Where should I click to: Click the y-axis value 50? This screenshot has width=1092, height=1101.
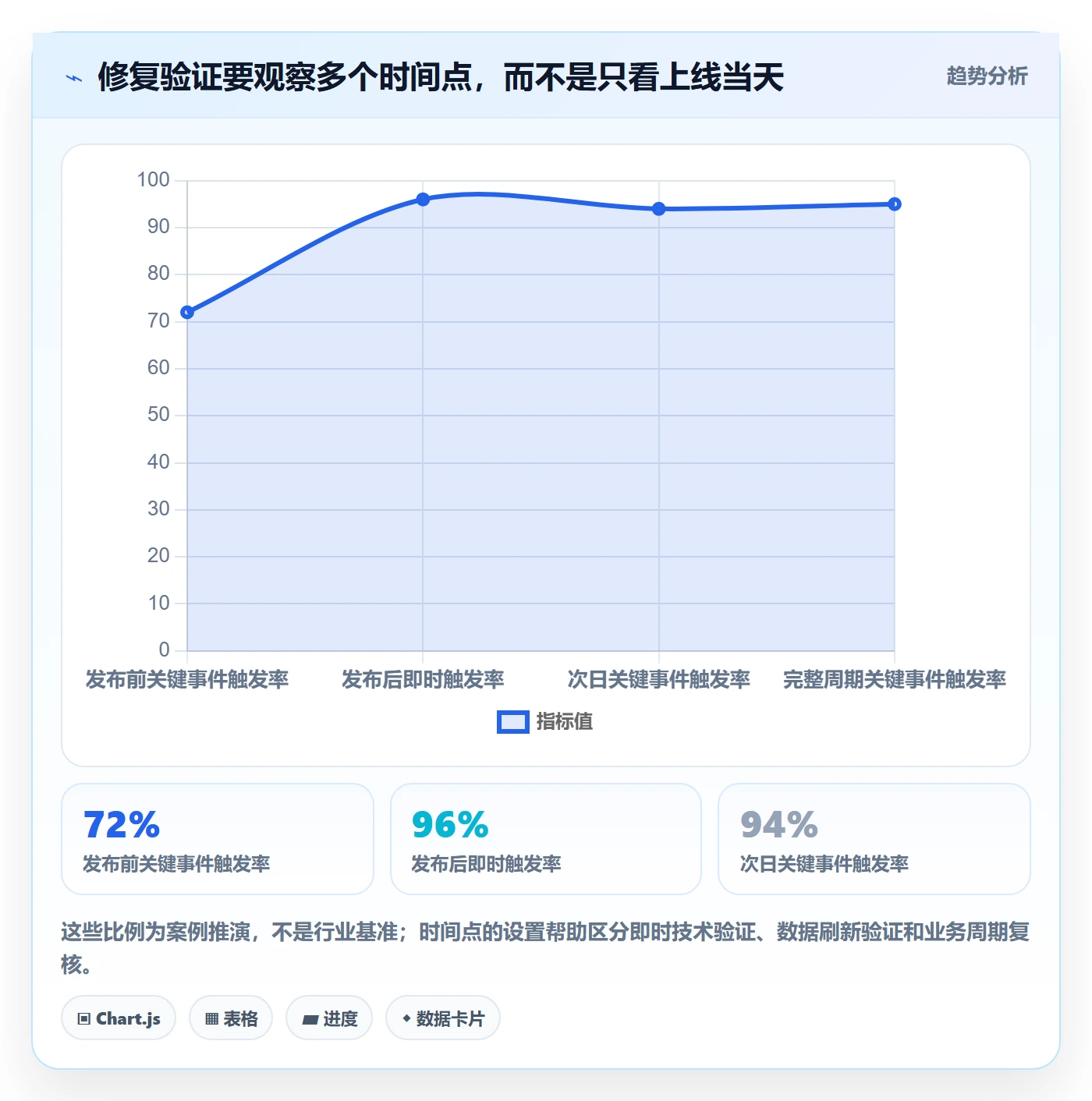click(158, 415)
